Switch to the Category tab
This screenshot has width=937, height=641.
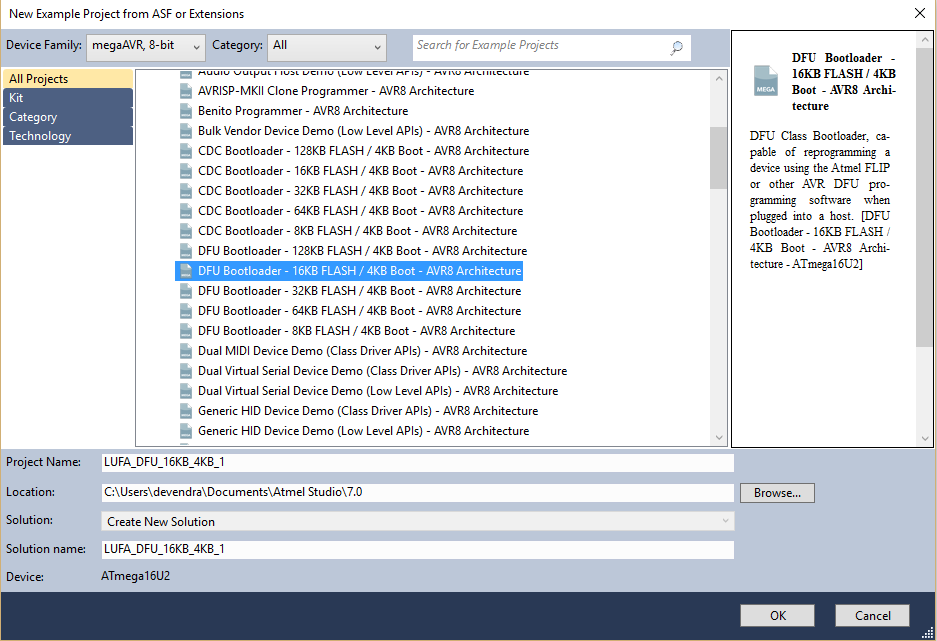68,117
